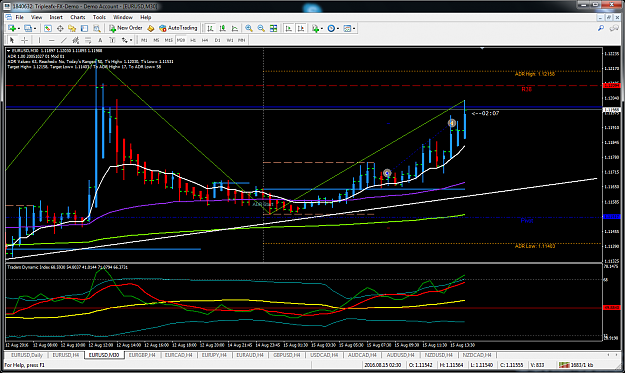The width and height of the screenshot is (625, 373).
Task: Toggle the Navigator panel icon
Action: click(72, 28)
